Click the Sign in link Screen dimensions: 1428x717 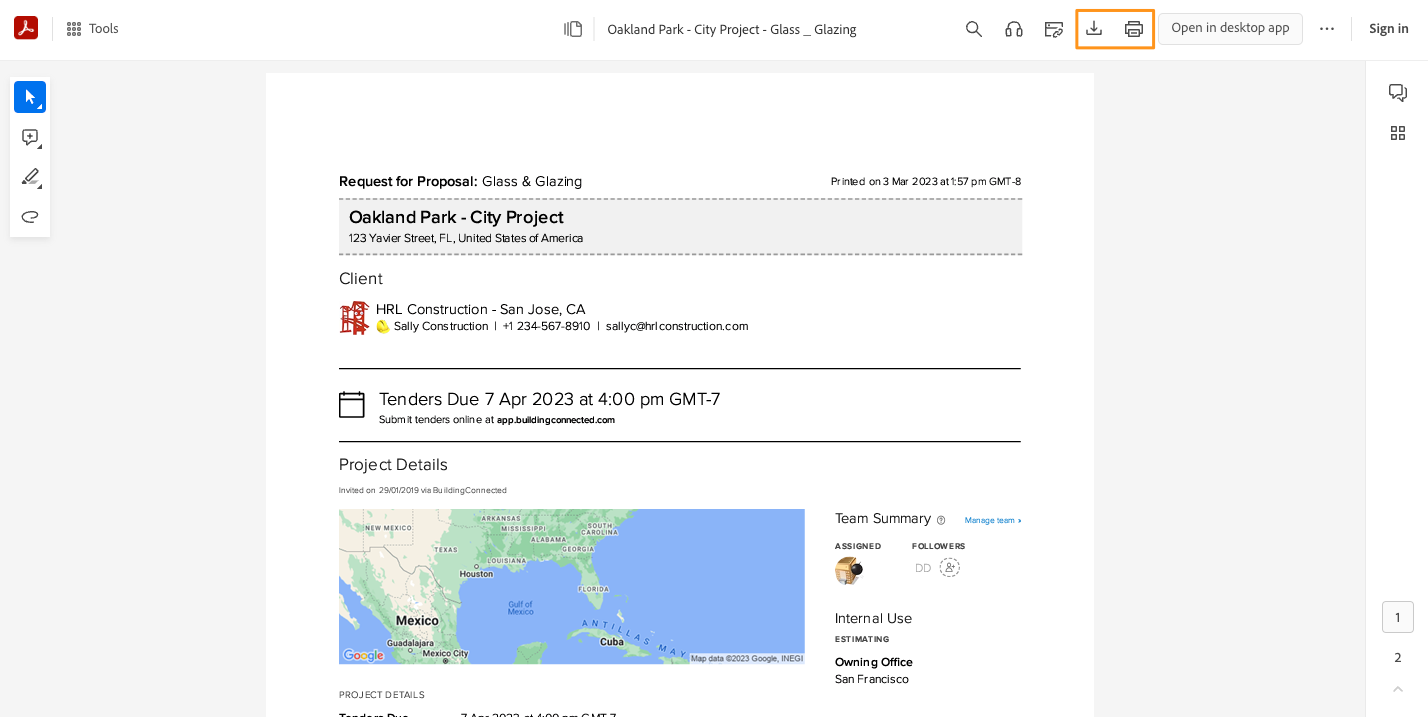1388,29
